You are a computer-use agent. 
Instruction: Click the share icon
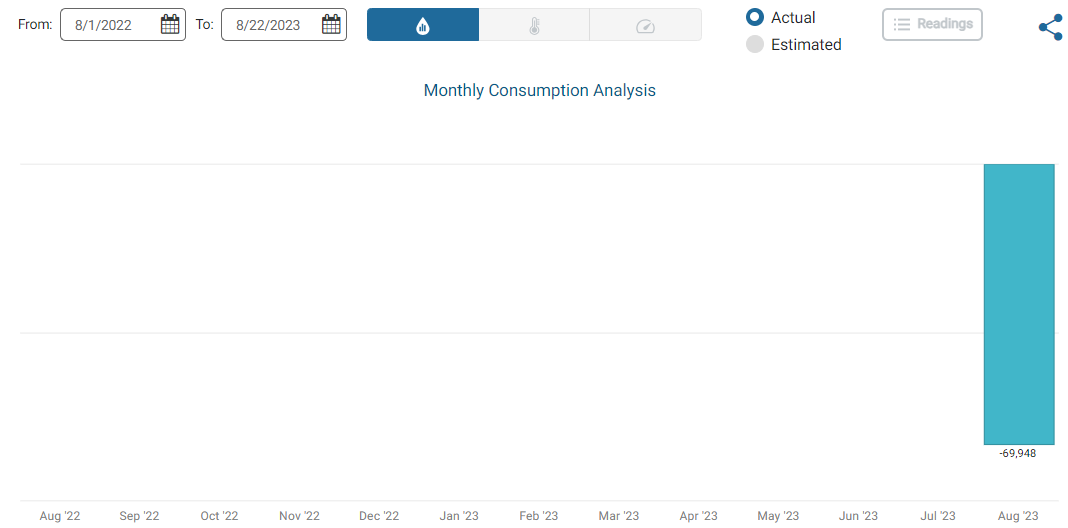pyautogui.click(x=1050, y=27)
